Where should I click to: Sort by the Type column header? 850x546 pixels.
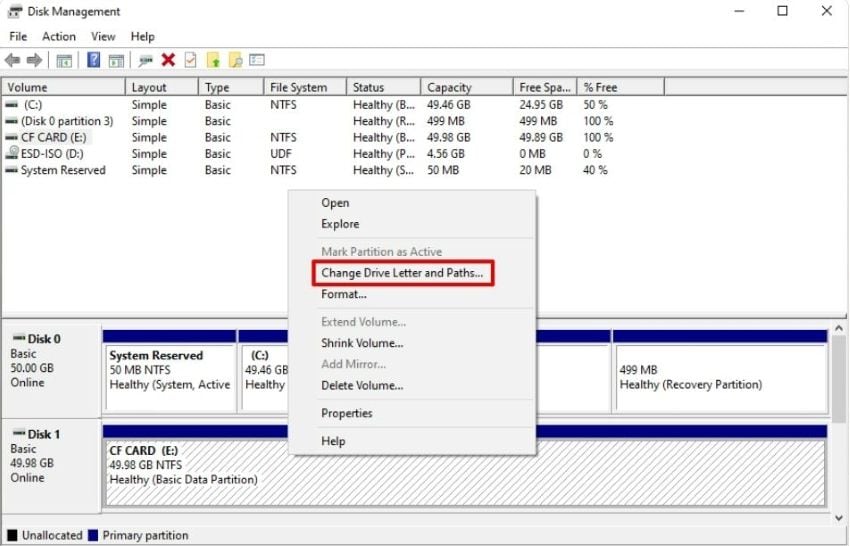(x=231, y=87)
